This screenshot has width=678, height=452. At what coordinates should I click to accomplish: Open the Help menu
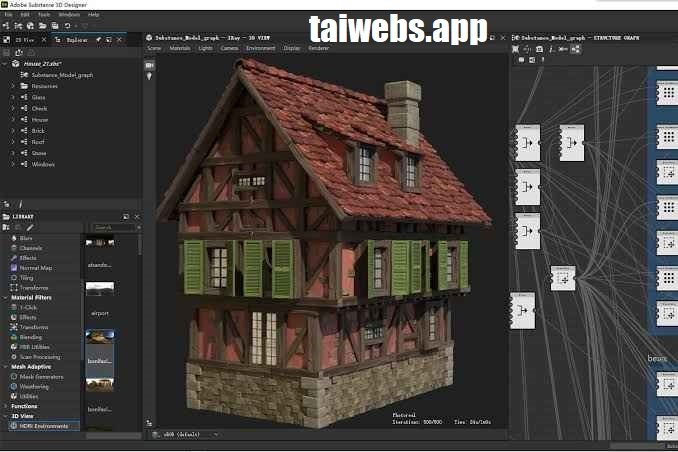click(x=93, y=15)
